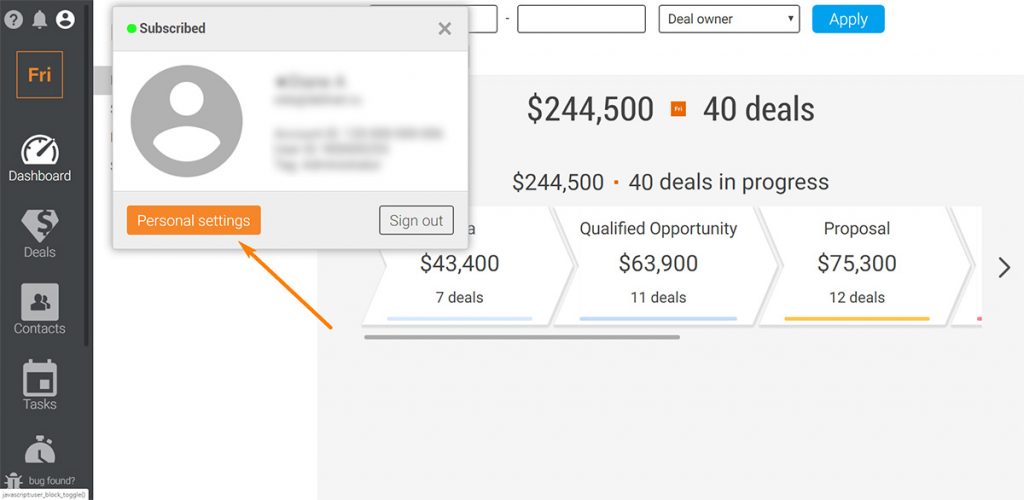Click the Sign out button

[x=416, y=221]
